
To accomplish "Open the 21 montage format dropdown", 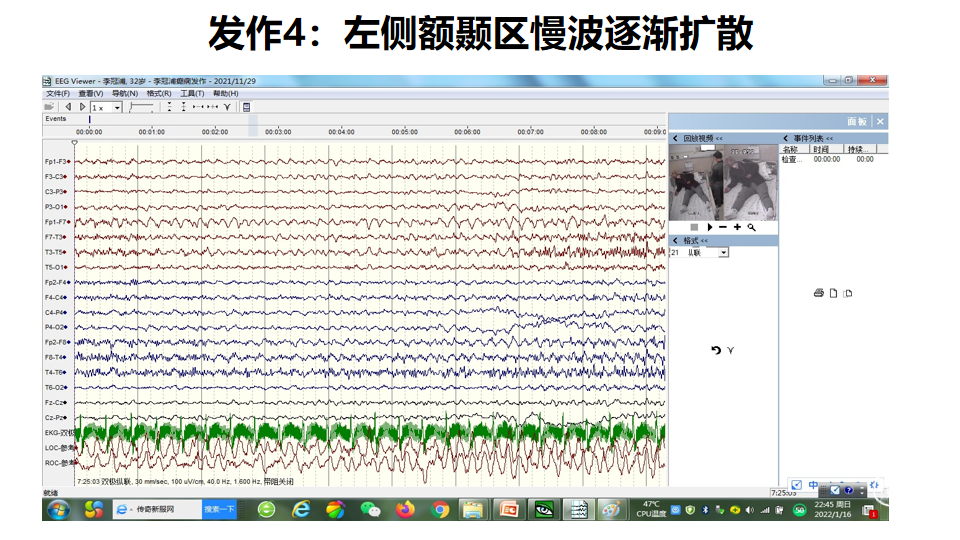I will tap(724, 253).
